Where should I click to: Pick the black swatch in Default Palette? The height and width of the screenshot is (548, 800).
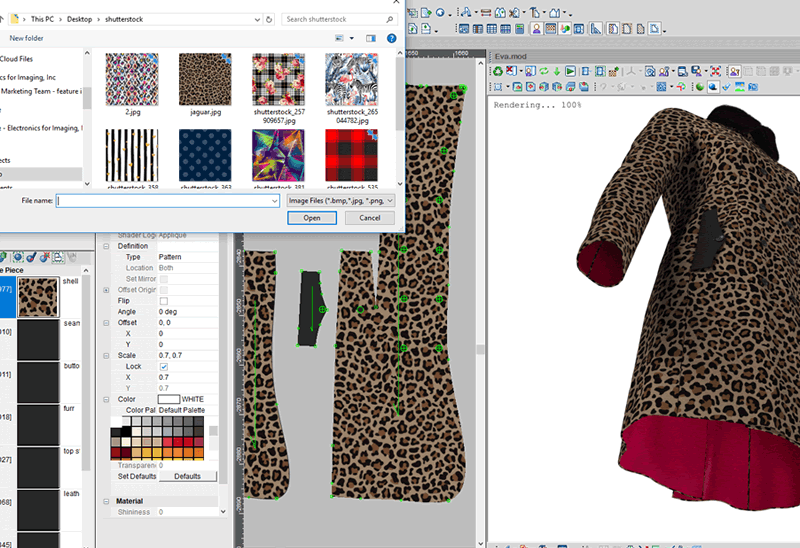(126, 431)
